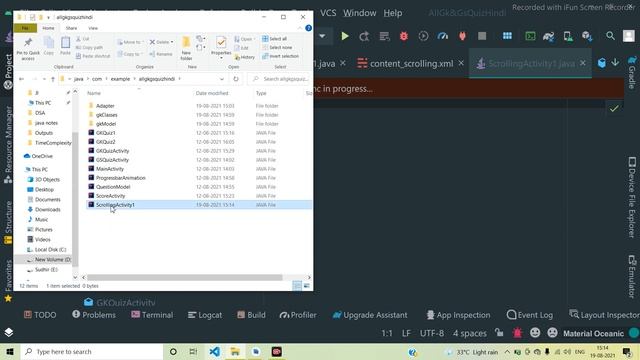Open the Logcat tool window

point(205,315)
